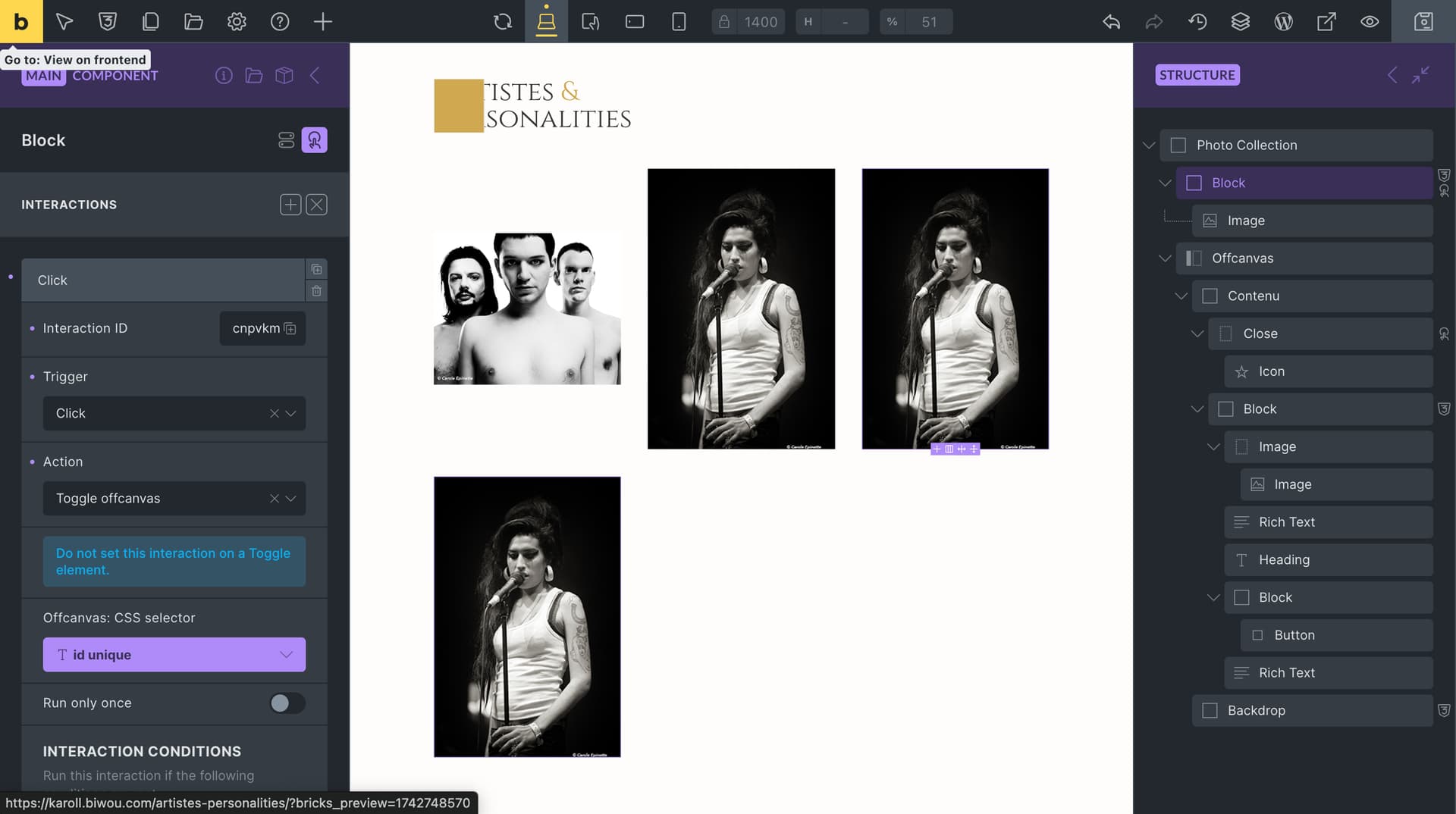The image size is (1456, 814).
Task: Open the revisions history icon
Action: coord(1197,21)
